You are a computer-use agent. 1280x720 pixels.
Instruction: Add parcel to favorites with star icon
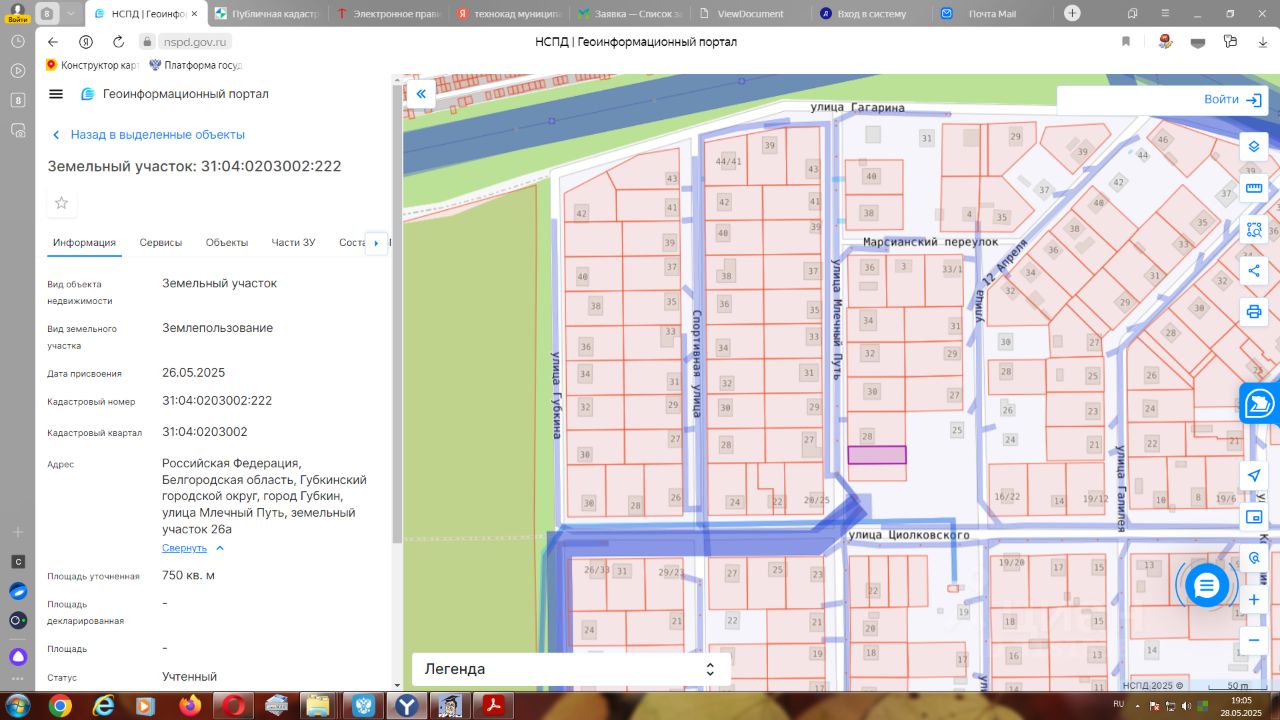pos(61,203)
